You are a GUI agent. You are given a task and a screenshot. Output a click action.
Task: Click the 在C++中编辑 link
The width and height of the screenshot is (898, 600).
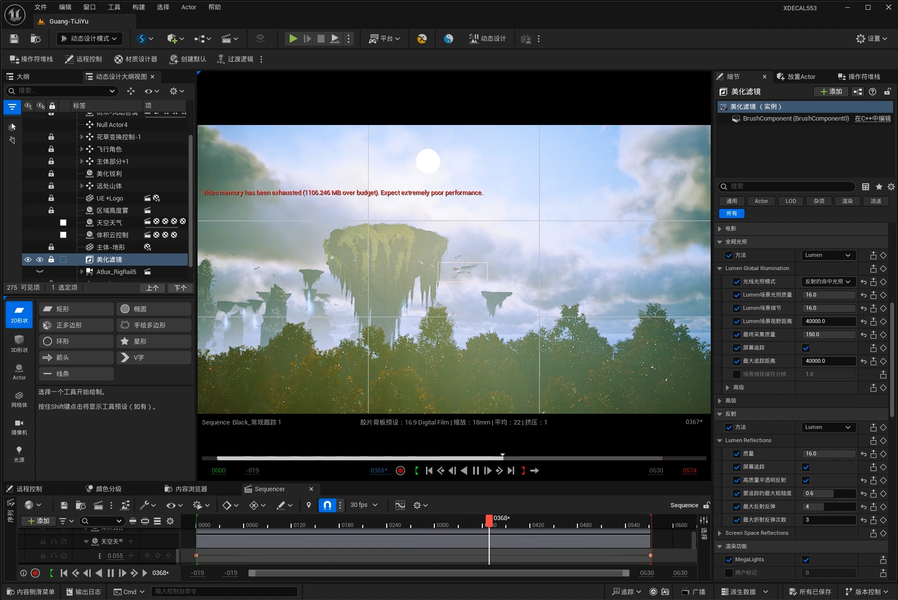(x=872, y=119)
